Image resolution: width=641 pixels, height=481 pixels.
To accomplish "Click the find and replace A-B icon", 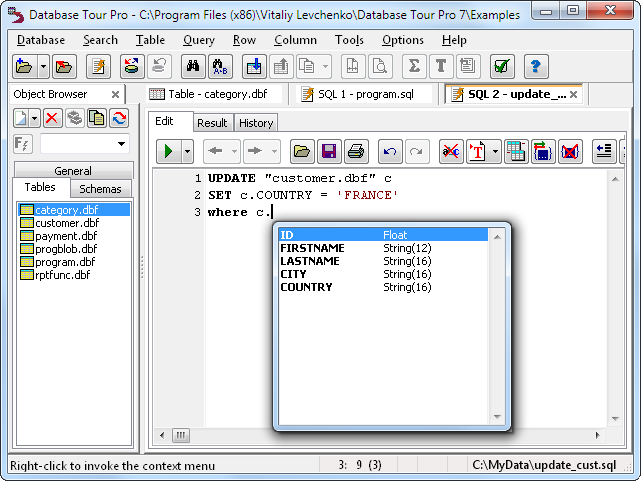I will coord(220,66).
